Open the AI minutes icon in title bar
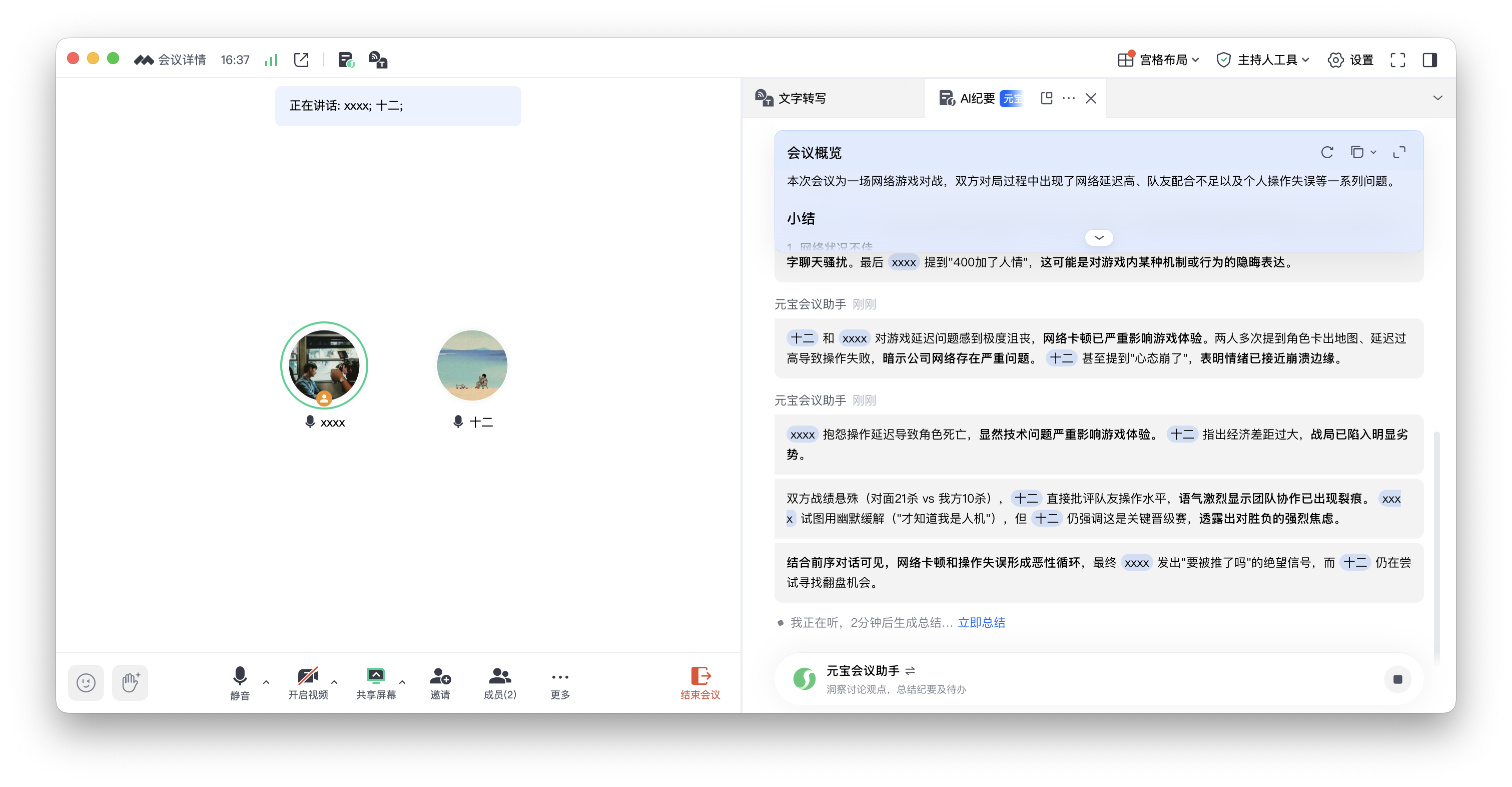 346,60
